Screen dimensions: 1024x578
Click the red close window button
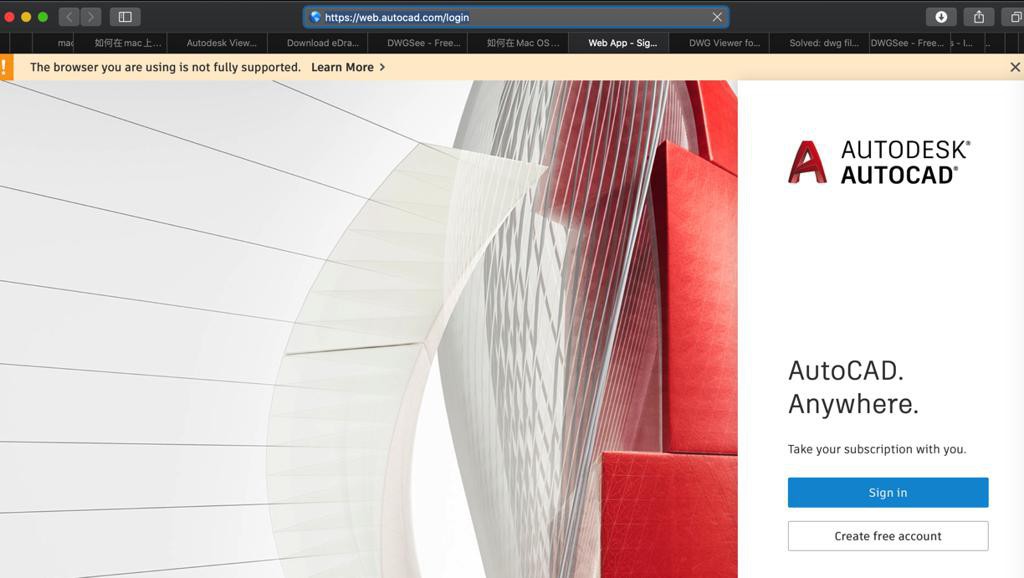[9, 17]
